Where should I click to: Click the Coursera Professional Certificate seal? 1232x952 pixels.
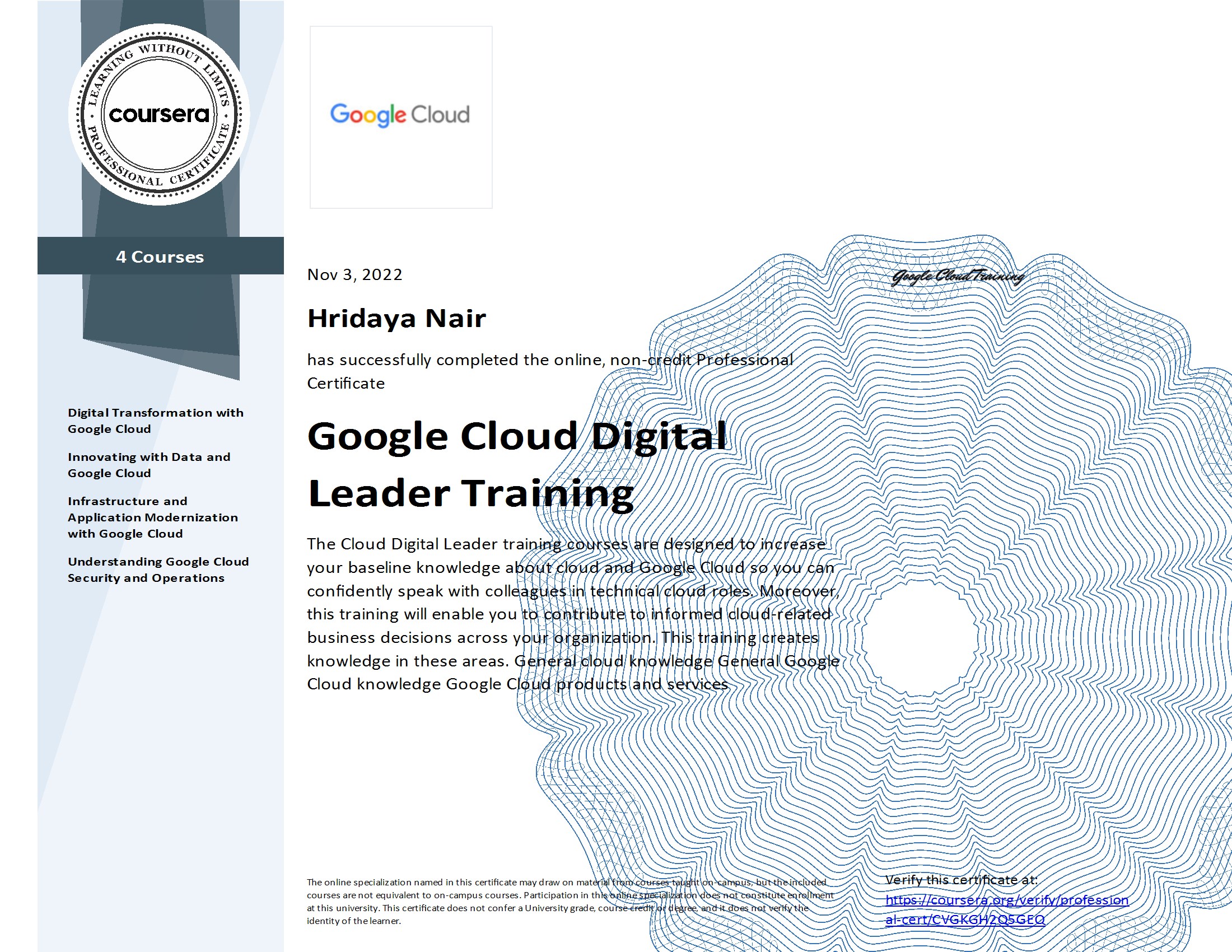tap(159, 114)
